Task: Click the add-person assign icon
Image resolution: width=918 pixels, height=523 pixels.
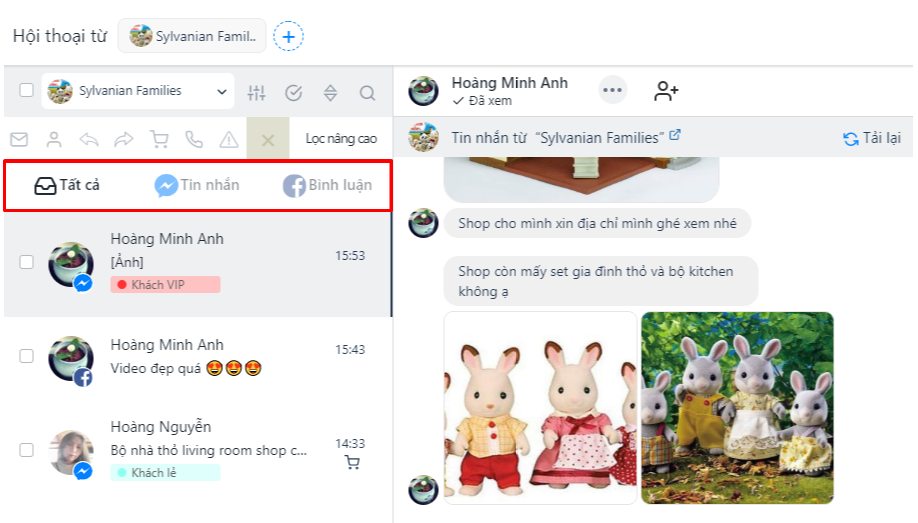Action: click(666, 91)
